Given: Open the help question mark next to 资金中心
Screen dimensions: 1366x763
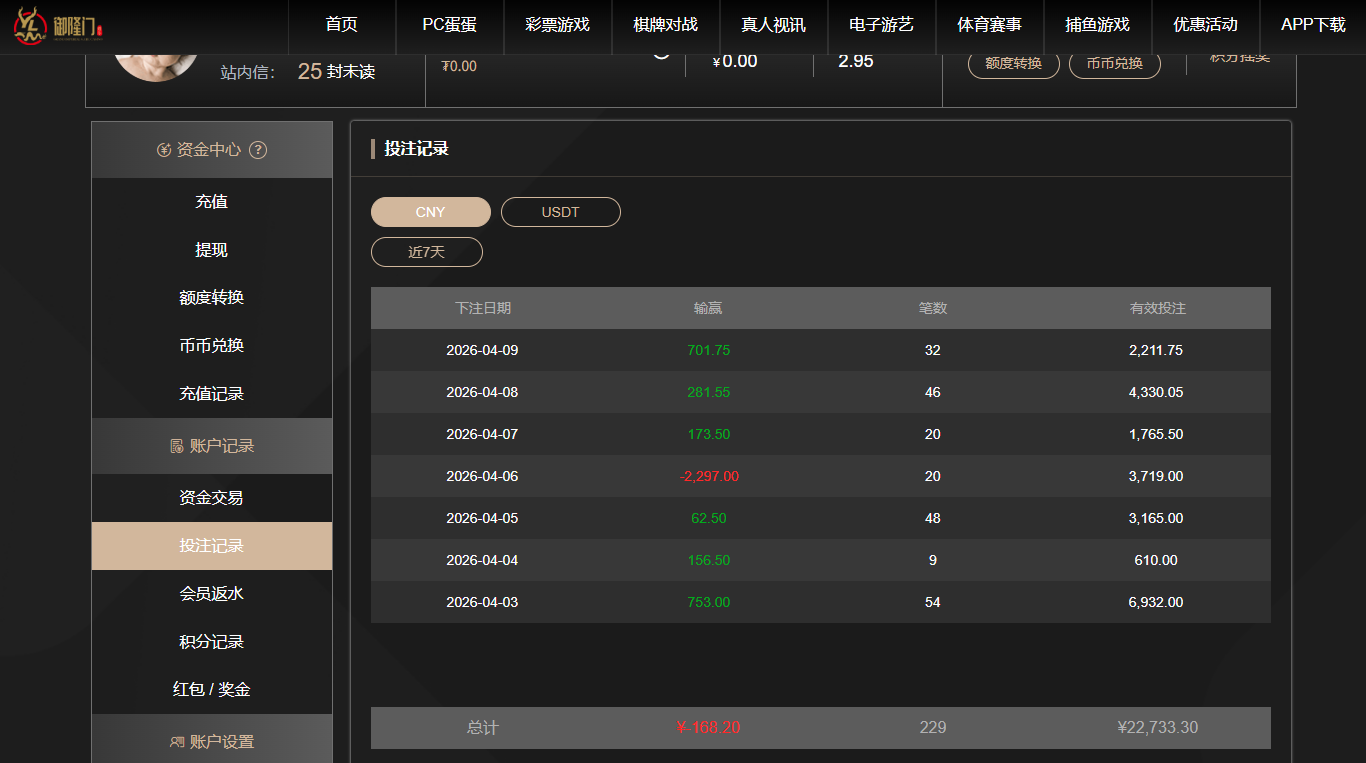Looking at the screenshot, I should [x=258, y=150].
